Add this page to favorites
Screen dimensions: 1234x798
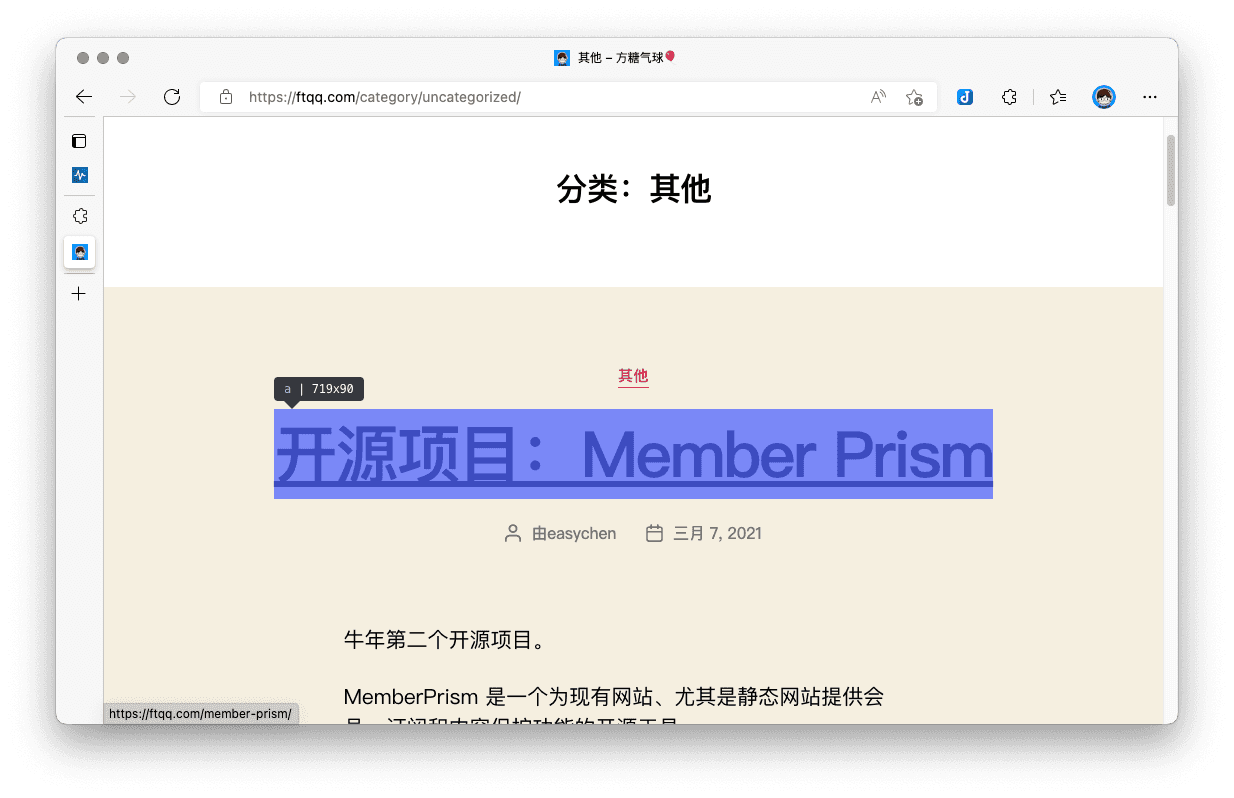(x=914, y=97)
